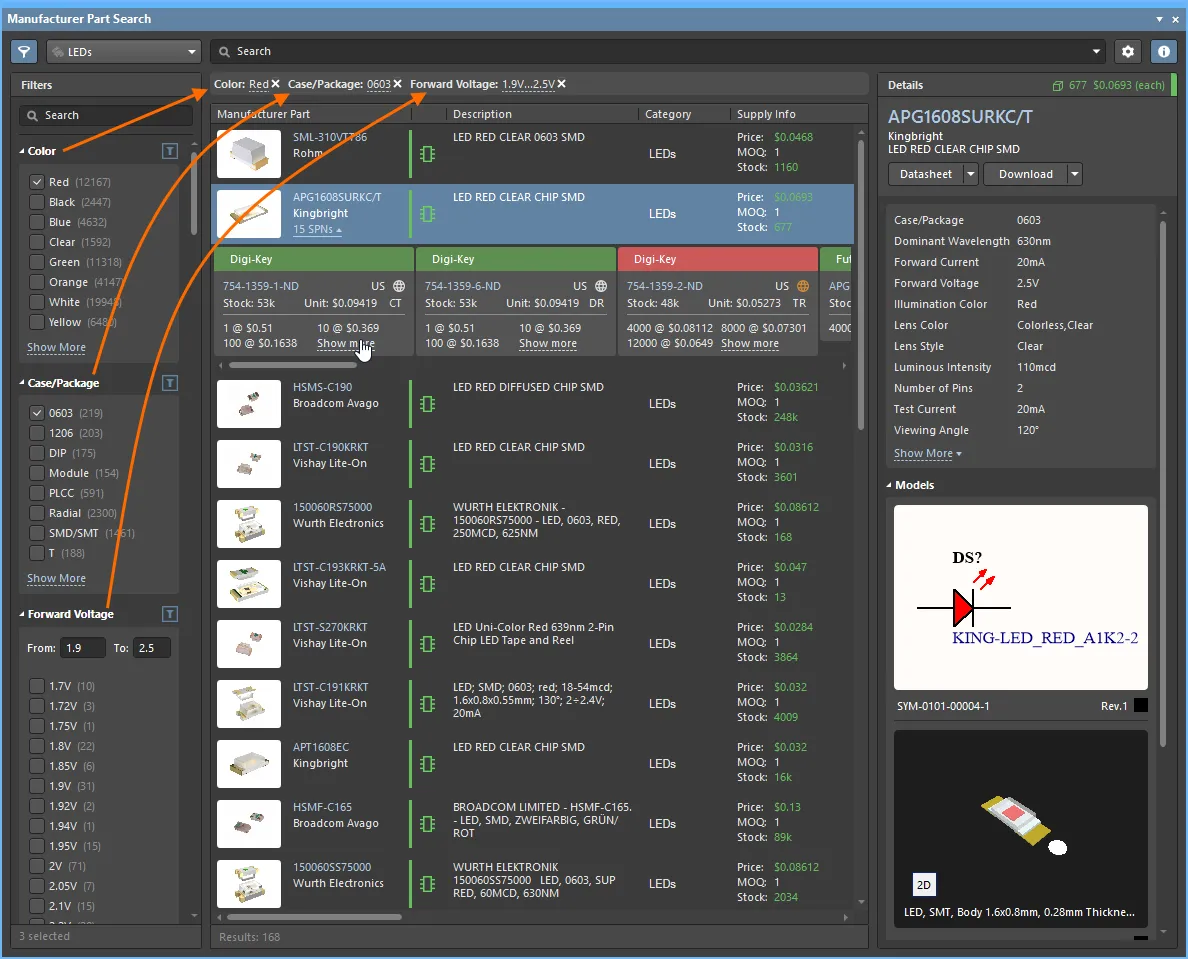Collapse the Color filter section
1188x959 pixels.
(x=22, y=151)
